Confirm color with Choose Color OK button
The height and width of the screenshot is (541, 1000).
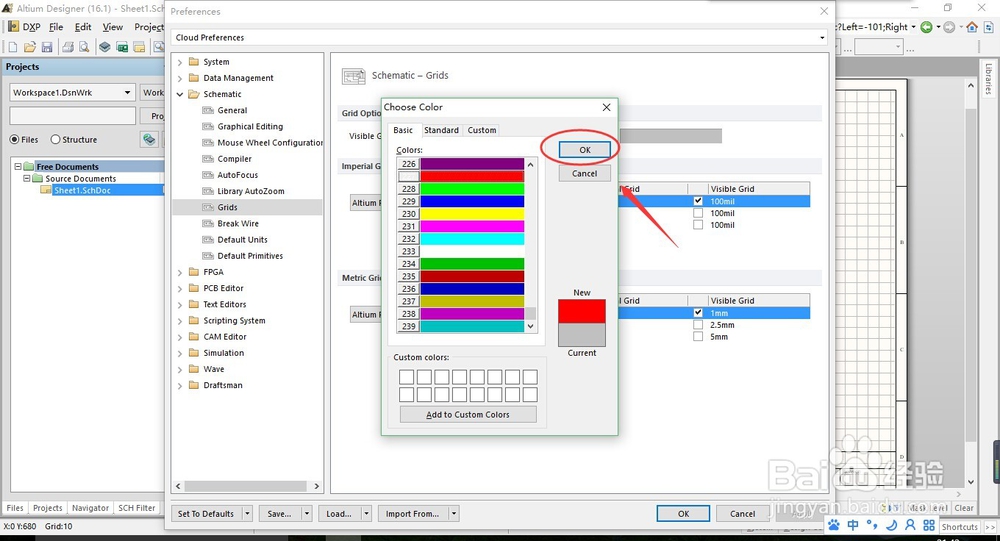pos(585,150)
